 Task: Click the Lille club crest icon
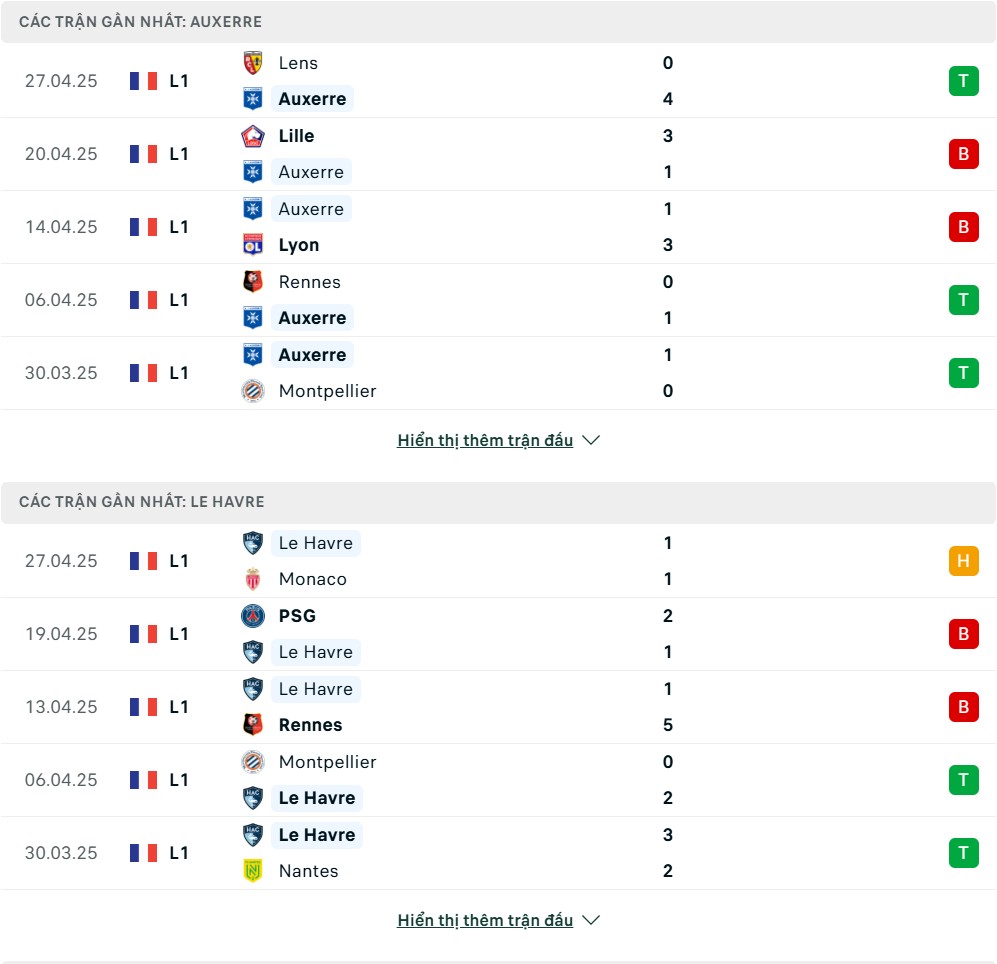(x=252, y=136)
